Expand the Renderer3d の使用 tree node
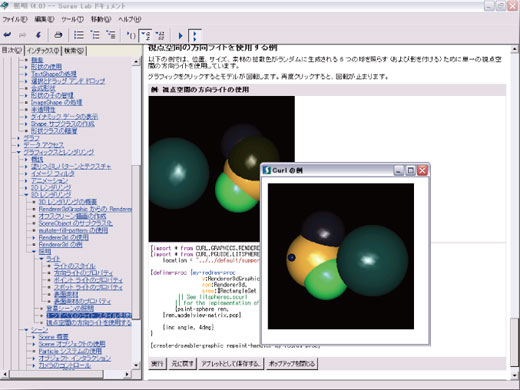The image size is (520, 390). (34, 237)
